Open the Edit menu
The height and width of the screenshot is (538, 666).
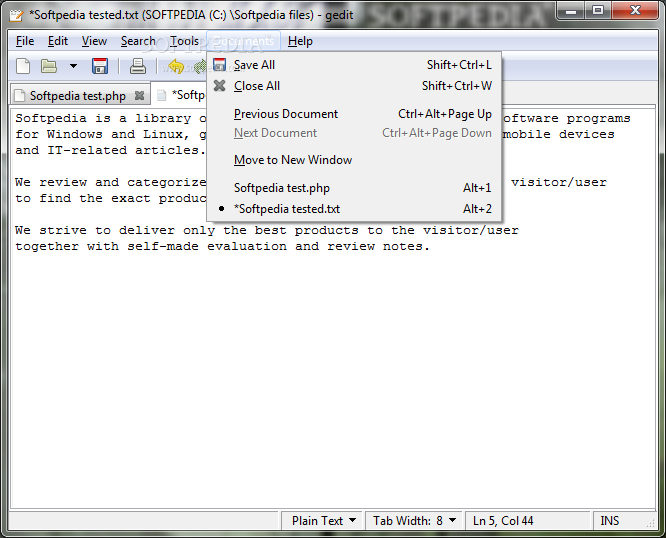[58, 41]
